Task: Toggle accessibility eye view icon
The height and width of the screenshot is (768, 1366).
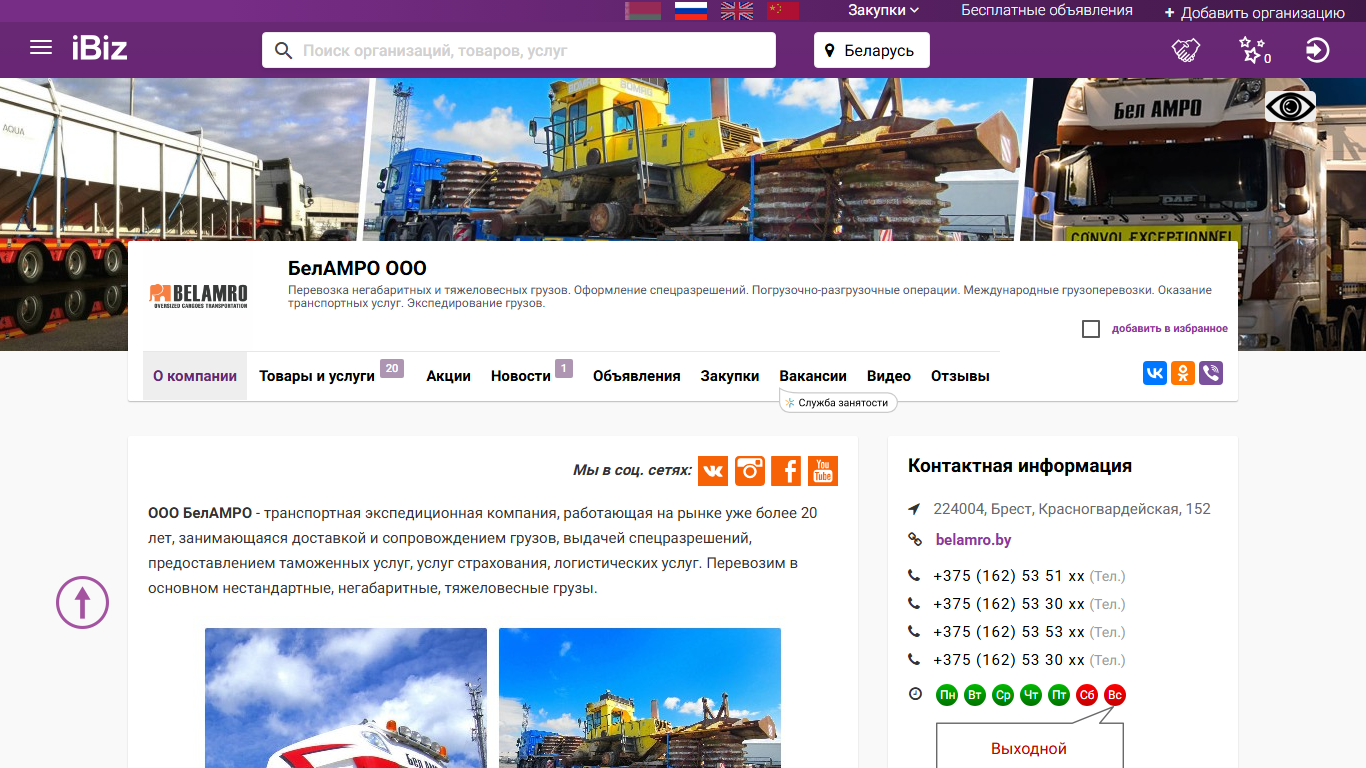Action: (1290, 107)
